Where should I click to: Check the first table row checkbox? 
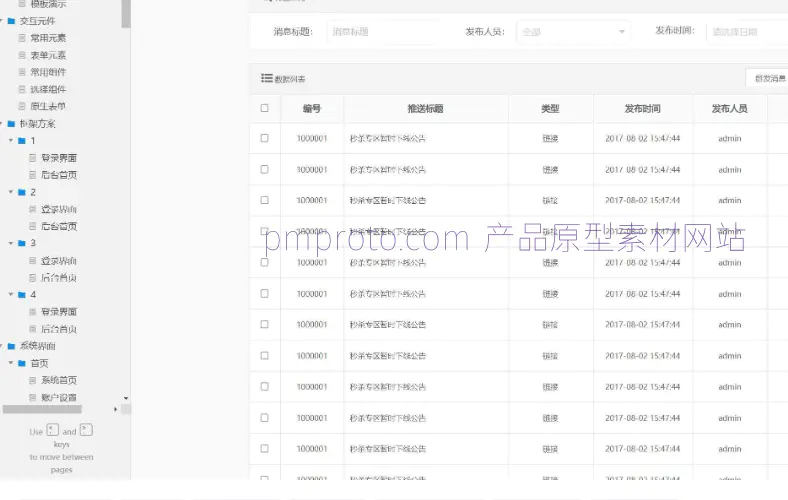click(x=264, y=139)
